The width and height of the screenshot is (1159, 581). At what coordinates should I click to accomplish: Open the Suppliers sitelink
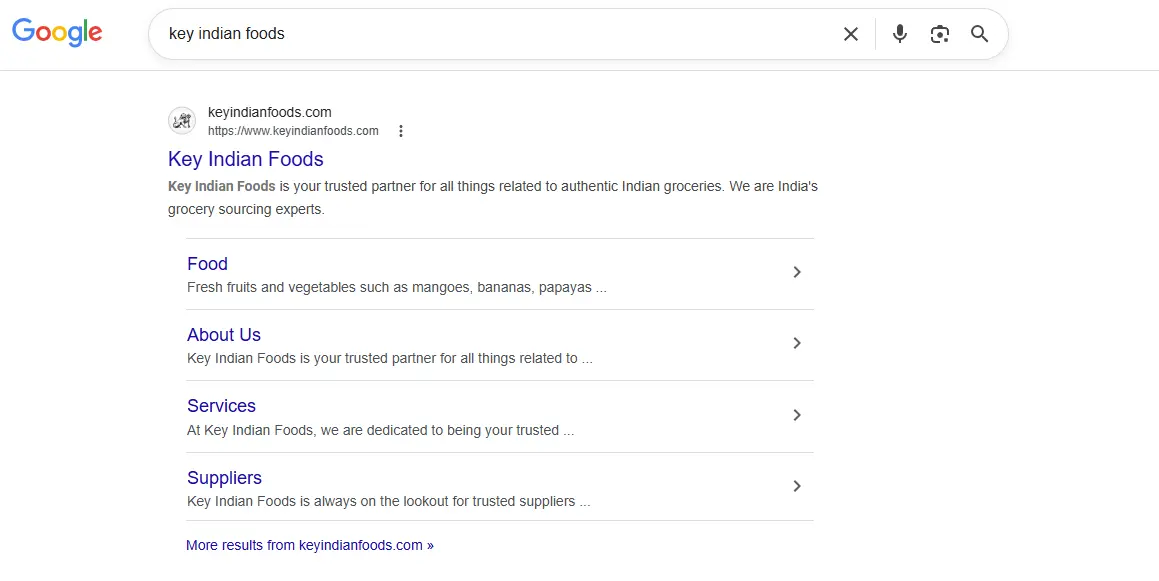pos(224,478)
